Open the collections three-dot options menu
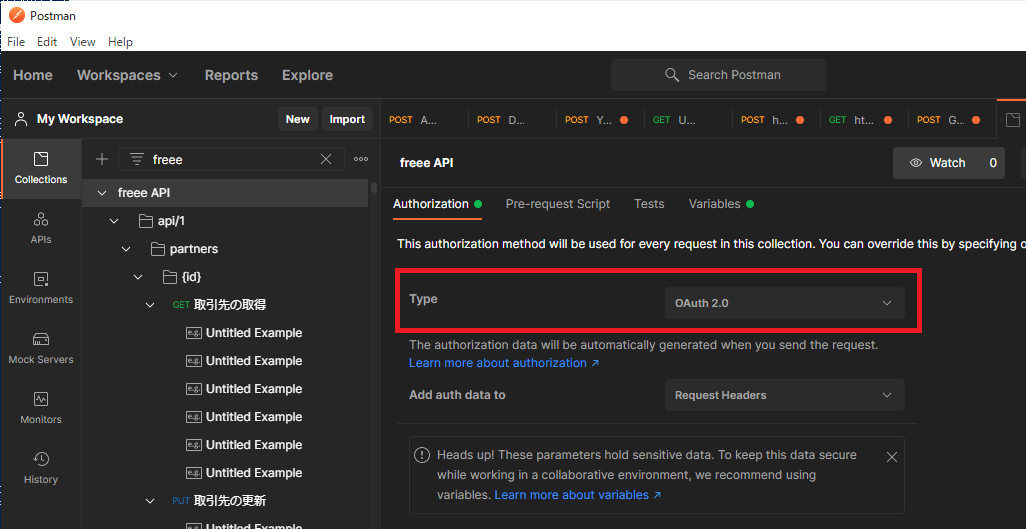1026x529 pixels. (x=361, y=159)
